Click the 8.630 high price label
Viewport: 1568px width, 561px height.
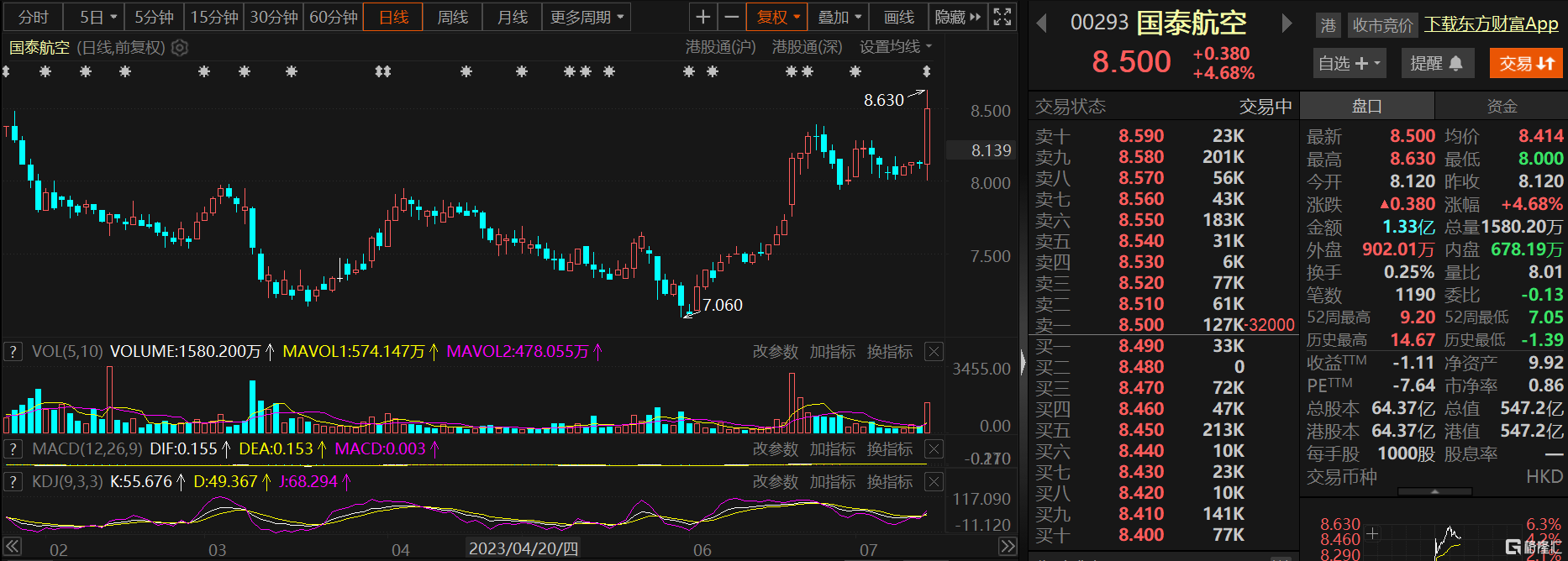[884, 100]
